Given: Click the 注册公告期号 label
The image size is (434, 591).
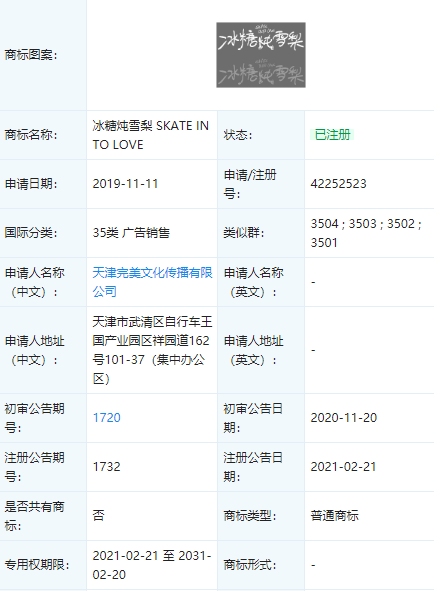Looking at the screenshot, I should [35, 467].
